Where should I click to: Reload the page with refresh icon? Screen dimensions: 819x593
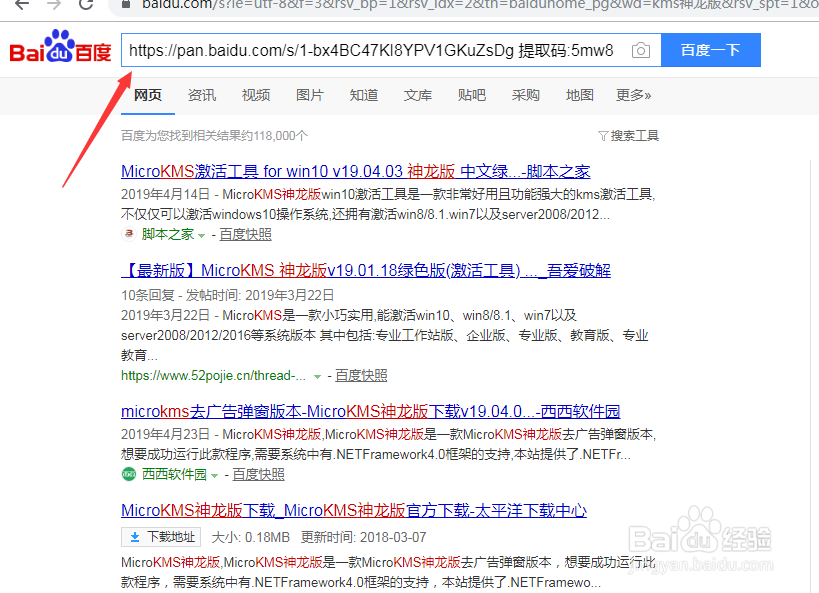coord(86,4)
